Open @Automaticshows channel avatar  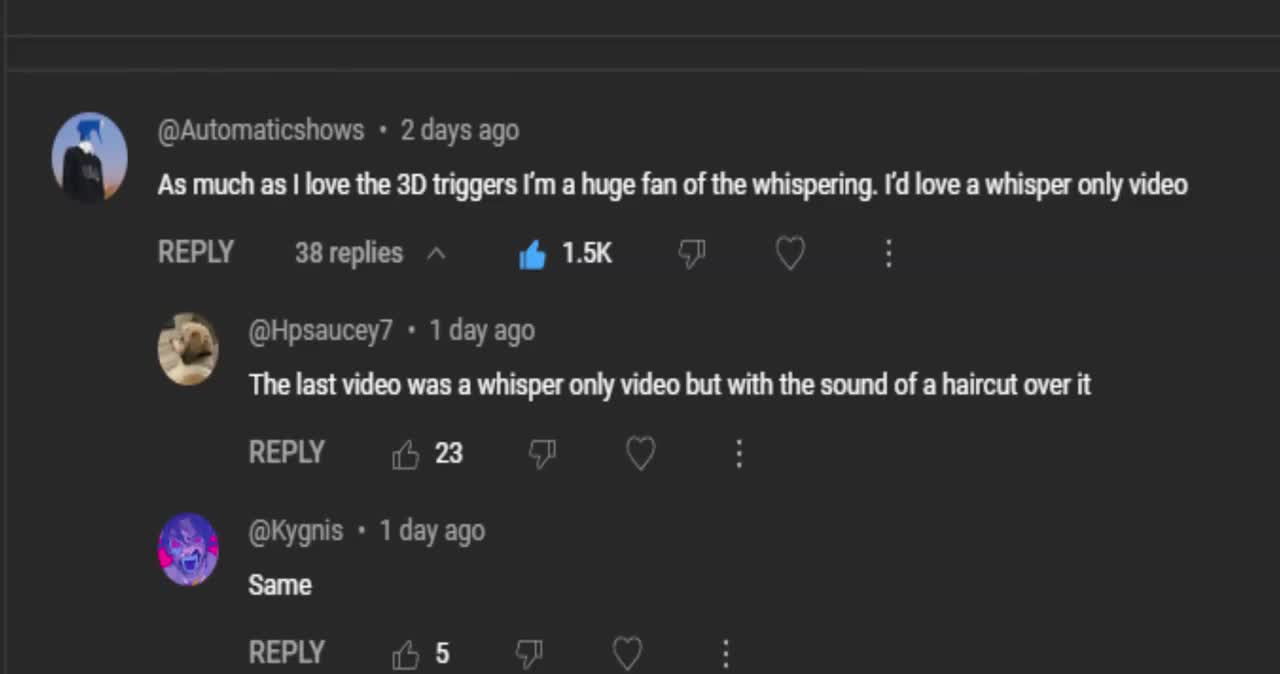click(90, 157)
